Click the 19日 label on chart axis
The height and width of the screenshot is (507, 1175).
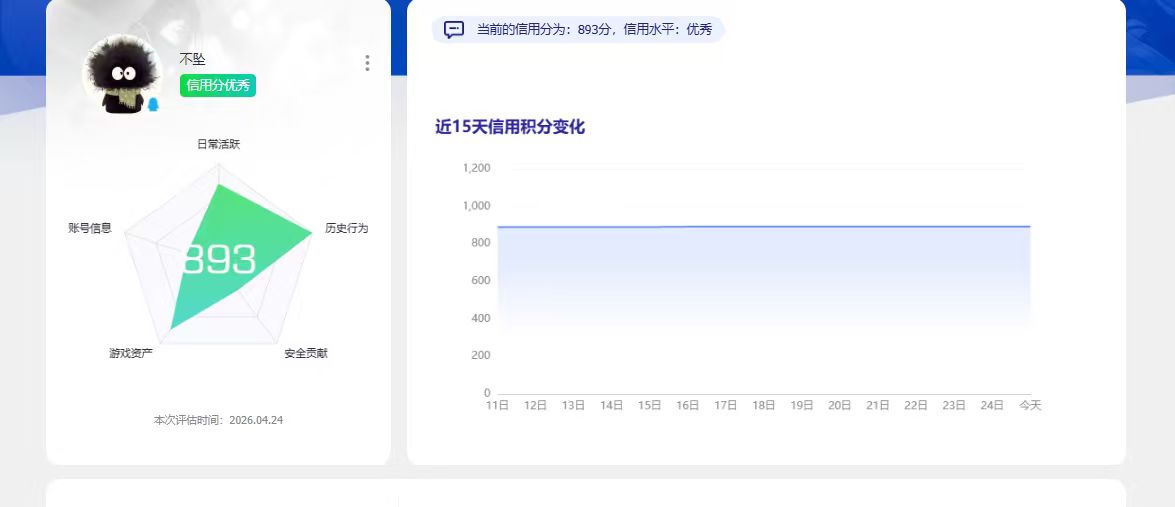point(802,405)
